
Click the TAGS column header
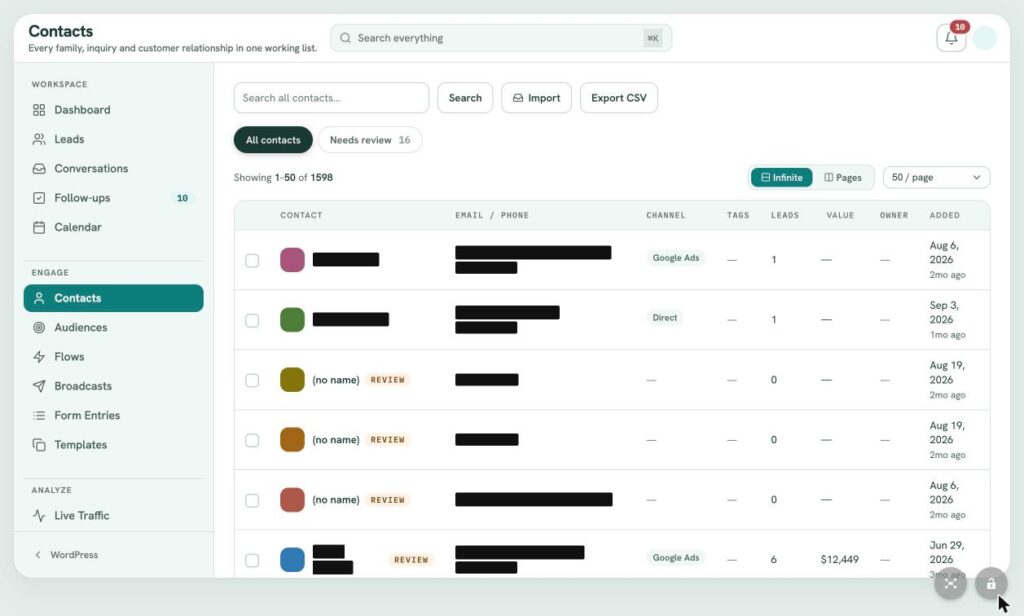point(738,215)
